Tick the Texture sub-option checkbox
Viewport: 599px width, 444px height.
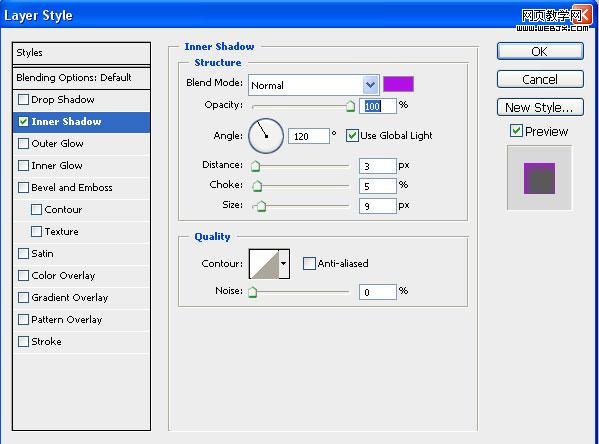(36, 232)
